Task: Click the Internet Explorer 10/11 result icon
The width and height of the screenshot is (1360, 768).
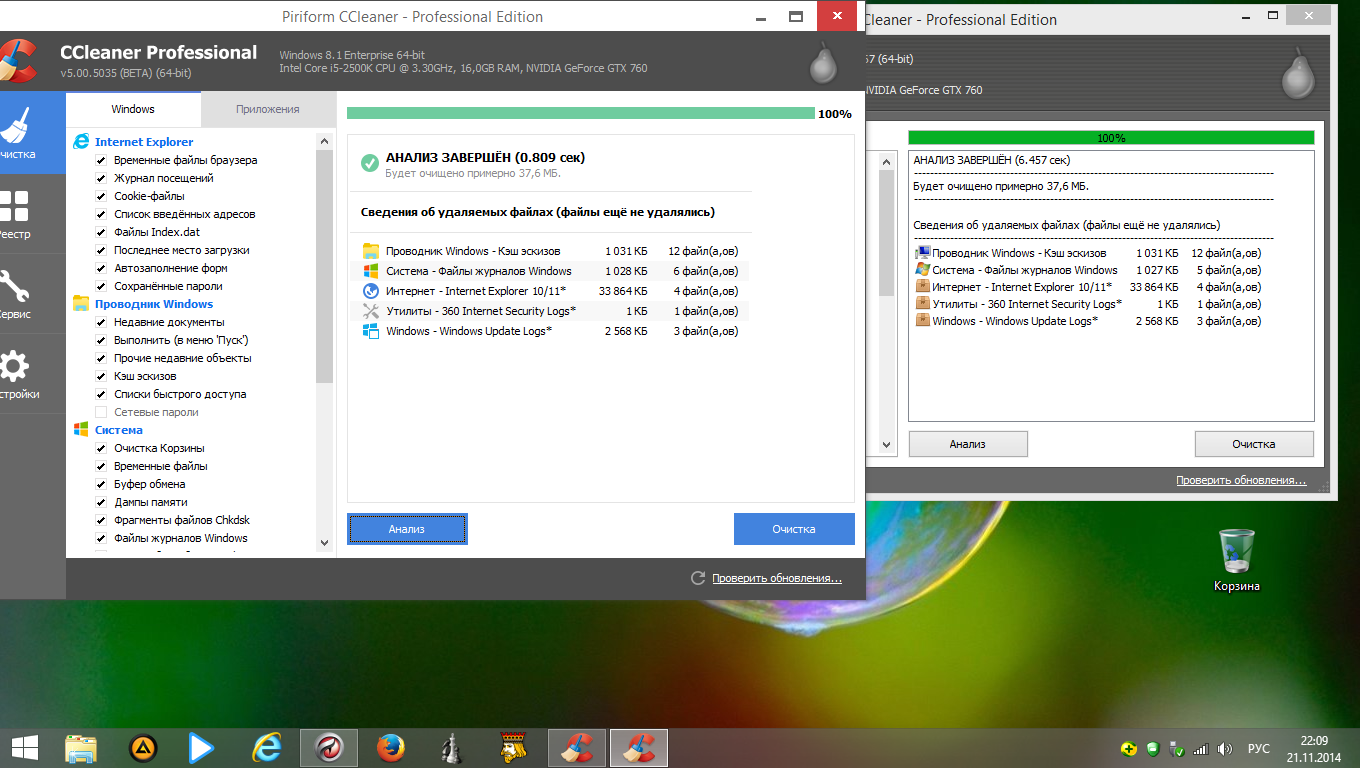Action: click(371, 291)
